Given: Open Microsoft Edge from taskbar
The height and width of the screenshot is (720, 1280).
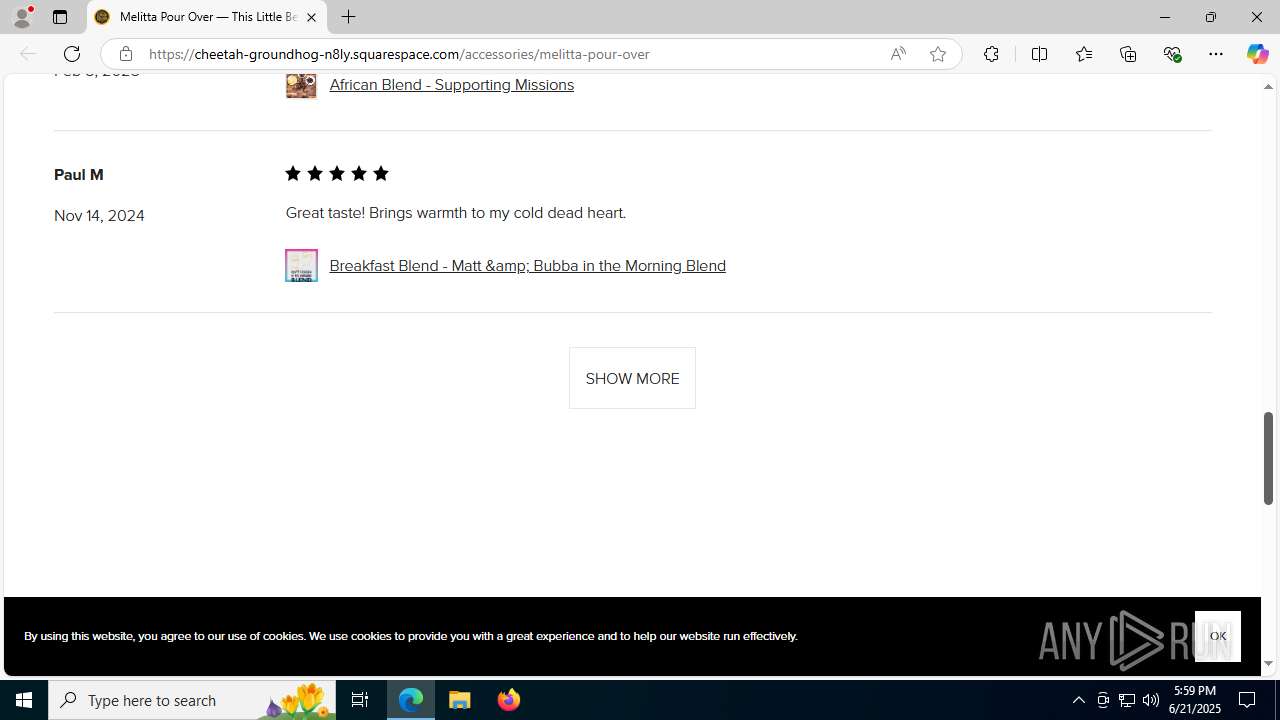Looking at the screenshot, I should (x=411, y=700).
